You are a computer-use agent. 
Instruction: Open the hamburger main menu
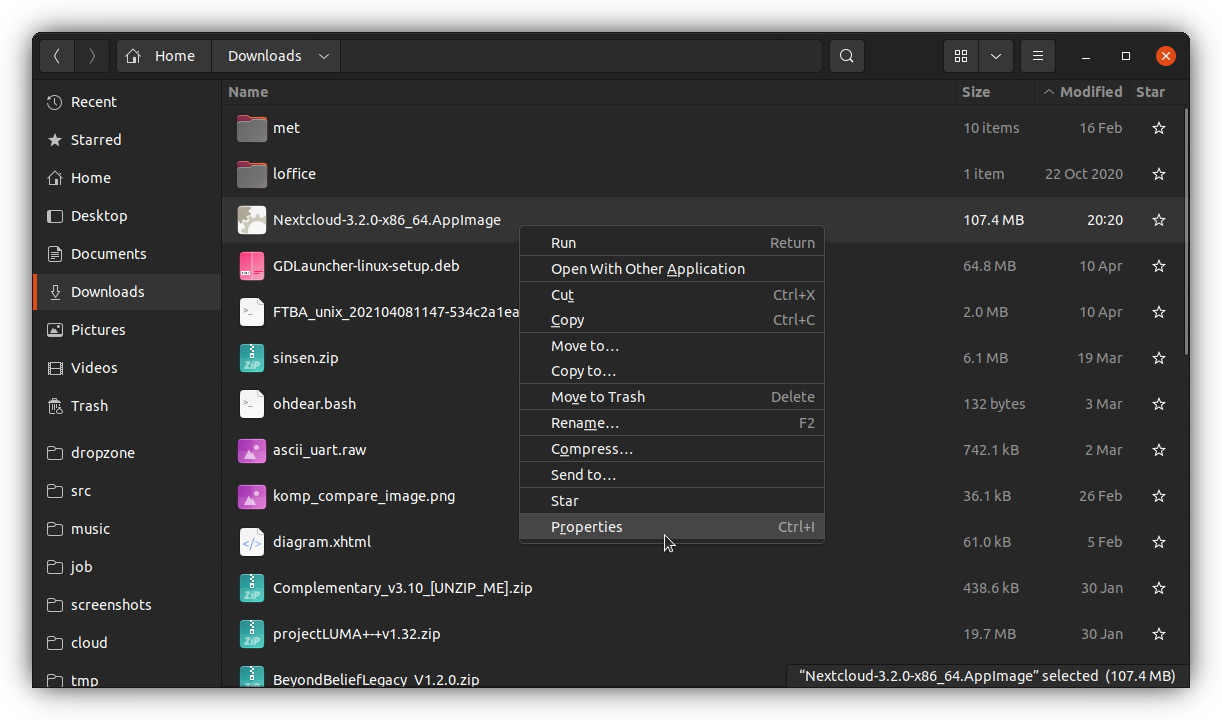point(1038,56)
